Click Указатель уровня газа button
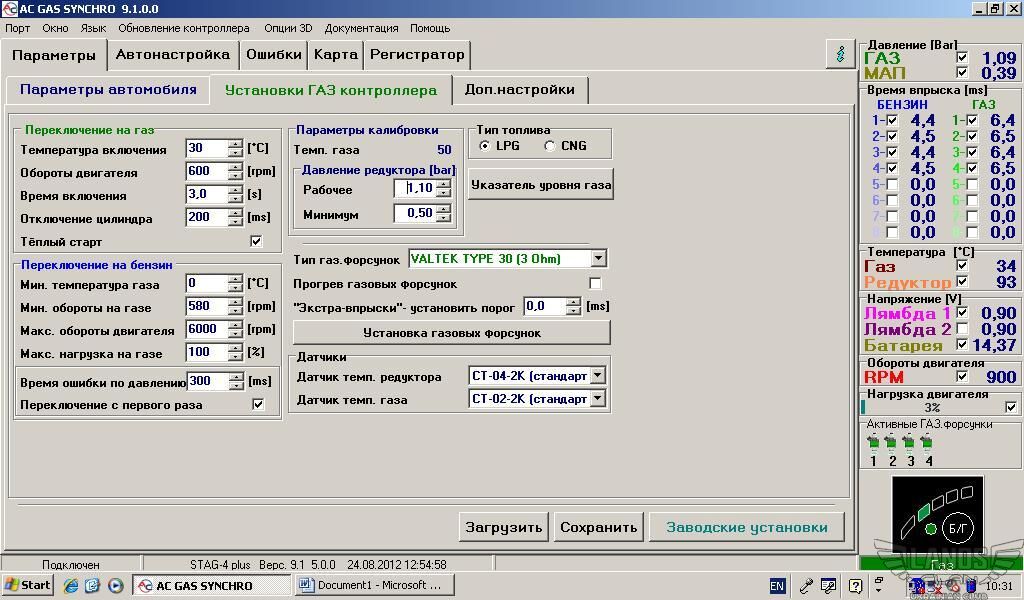 (x=540, y=185)
